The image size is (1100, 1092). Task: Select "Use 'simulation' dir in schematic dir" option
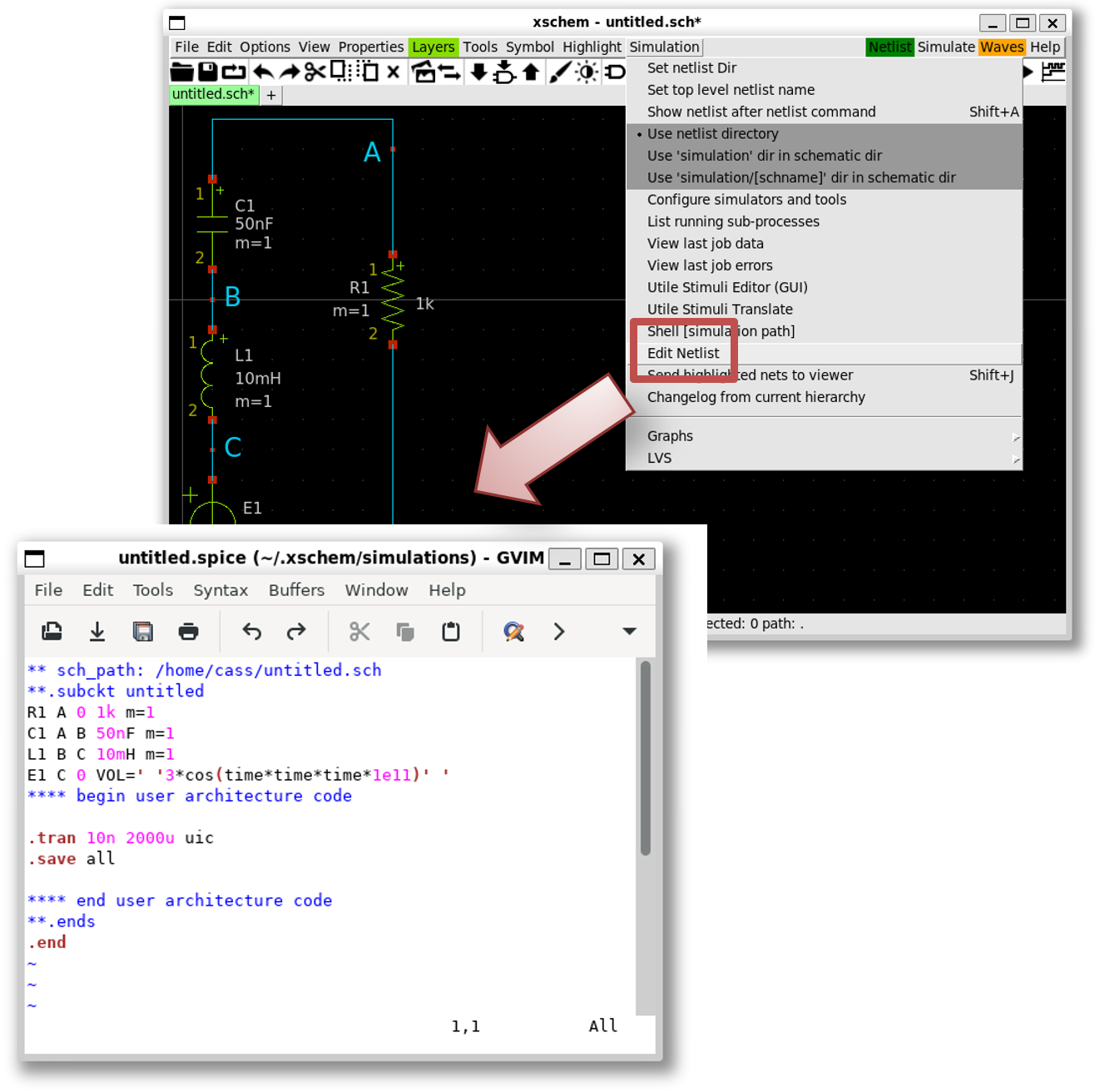764,156
